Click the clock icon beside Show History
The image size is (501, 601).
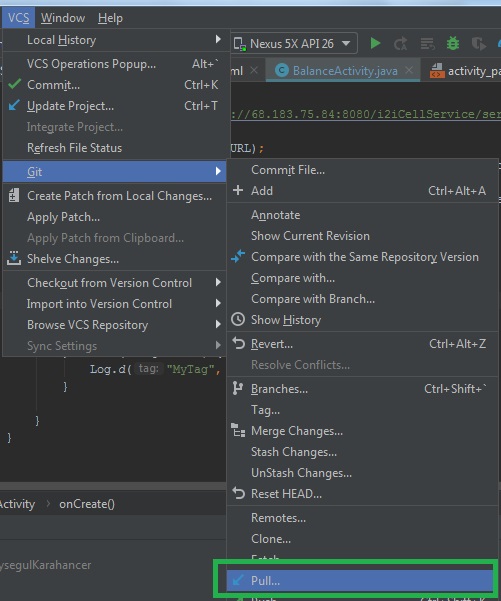tap(238, 319)
